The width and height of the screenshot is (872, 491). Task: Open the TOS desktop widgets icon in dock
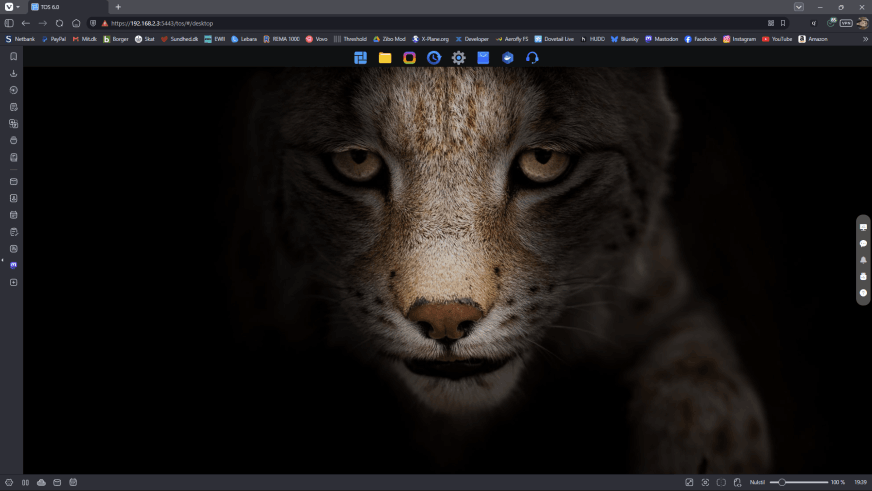[360, 58]
